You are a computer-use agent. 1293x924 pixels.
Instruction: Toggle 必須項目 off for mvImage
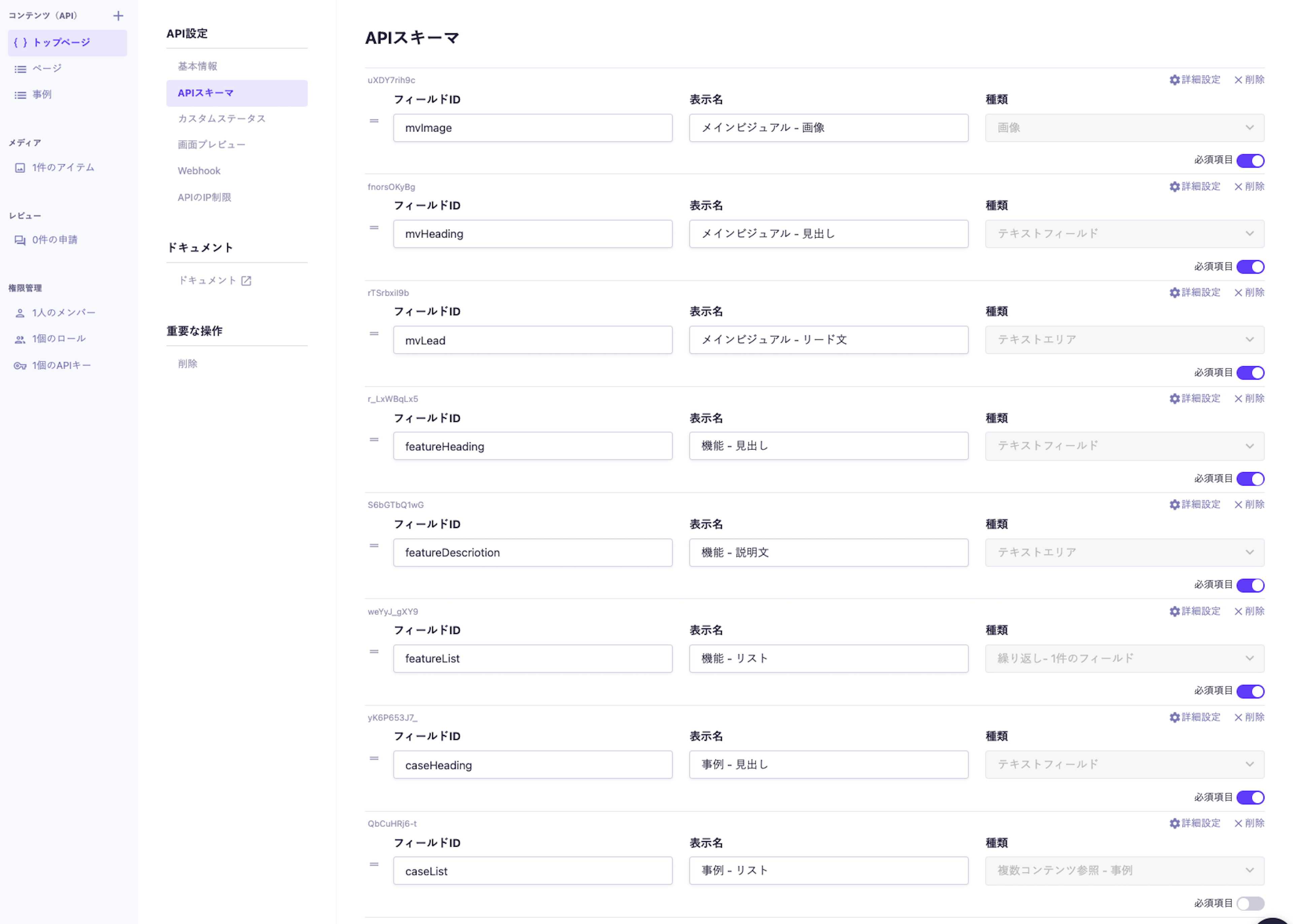click(x=1250, y=161)
